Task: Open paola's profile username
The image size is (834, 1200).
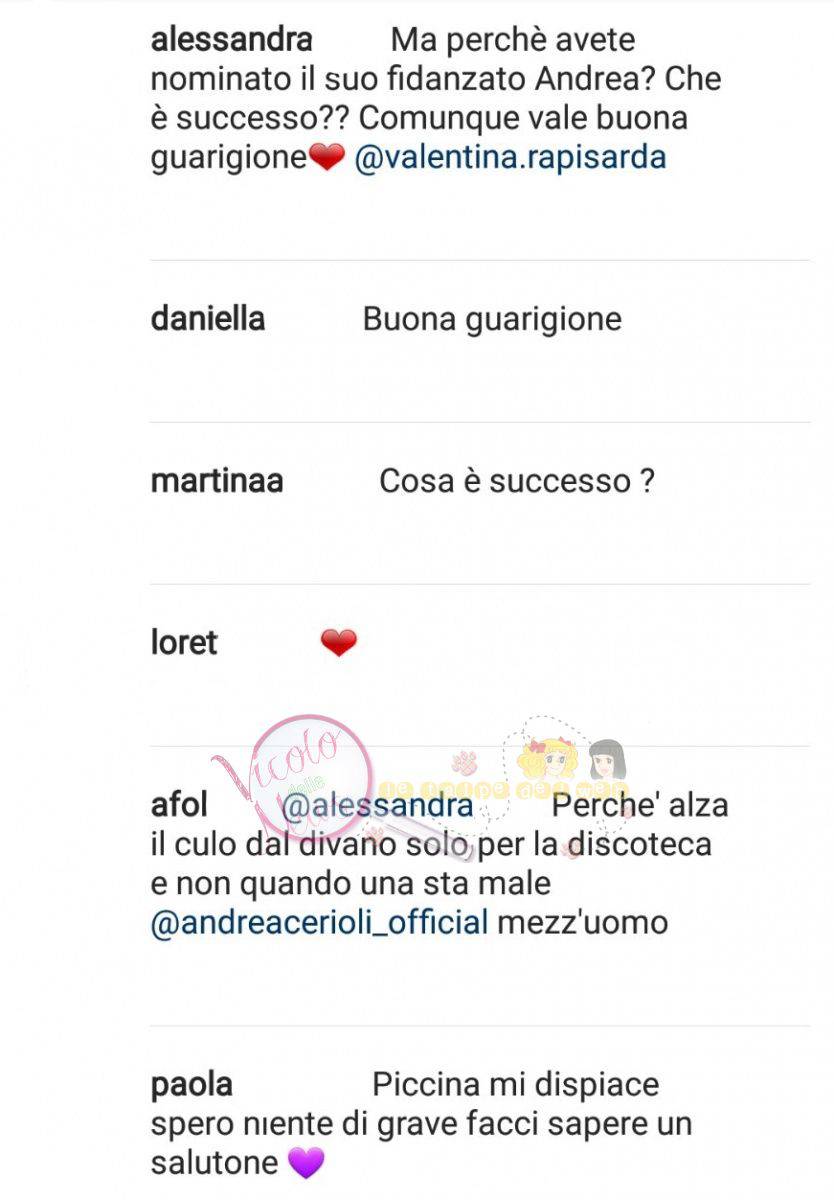Action: [192, 1085]
